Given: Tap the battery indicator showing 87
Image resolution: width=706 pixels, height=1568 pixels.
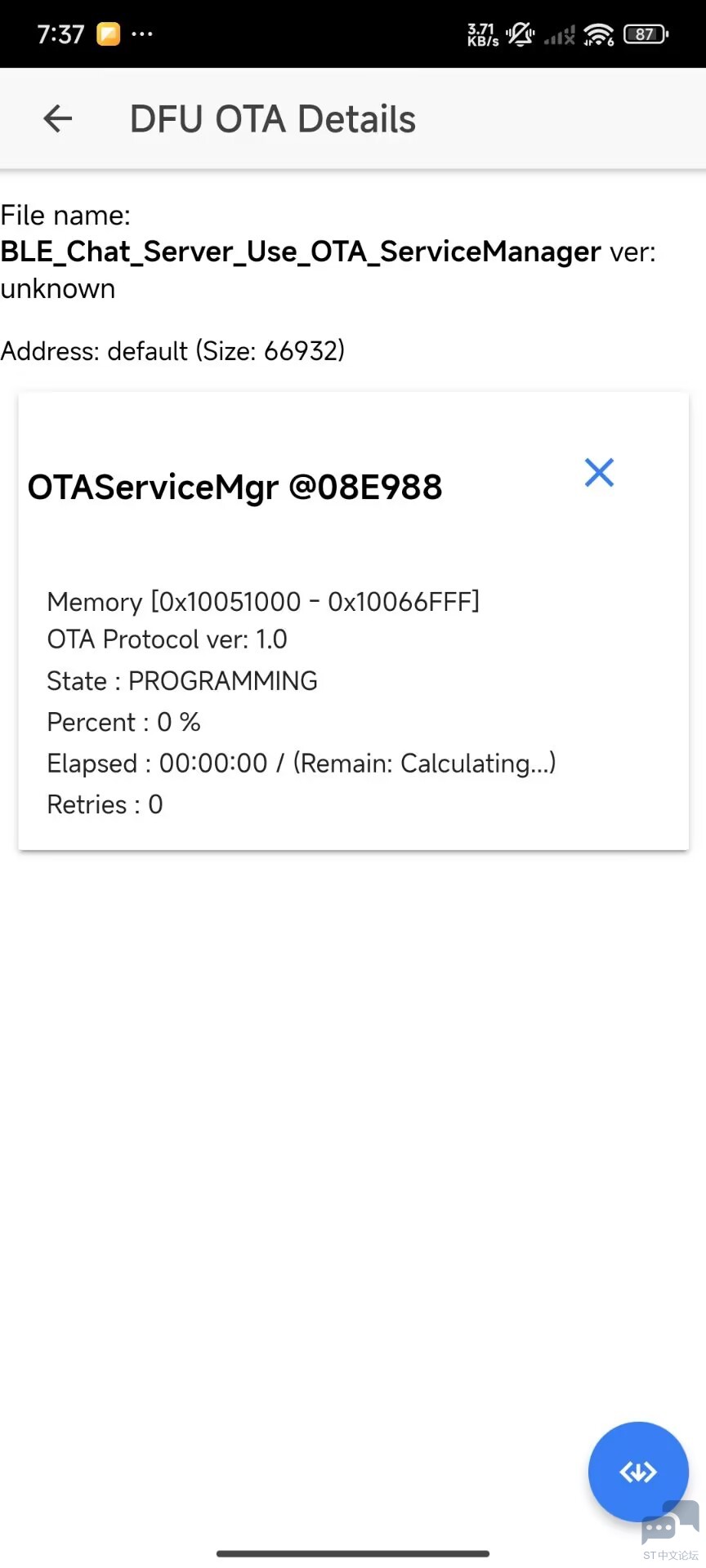Looking at the screenshot, I should click(646, 34).
